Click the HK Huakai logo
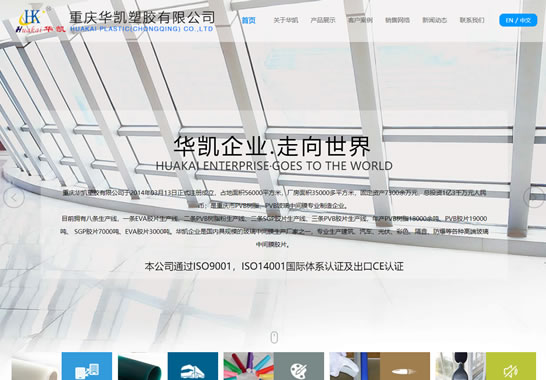This screenshot has height=380, width=546. 40,21
